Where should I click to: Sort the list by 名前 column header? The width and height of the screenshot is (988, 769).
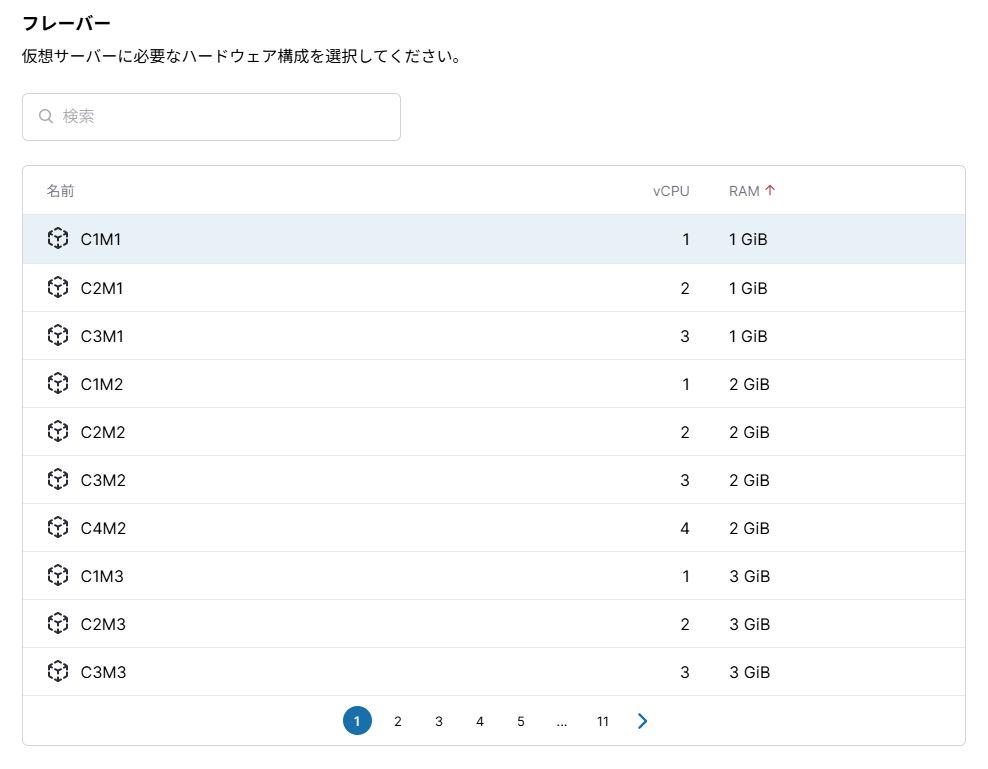[60, 191]
